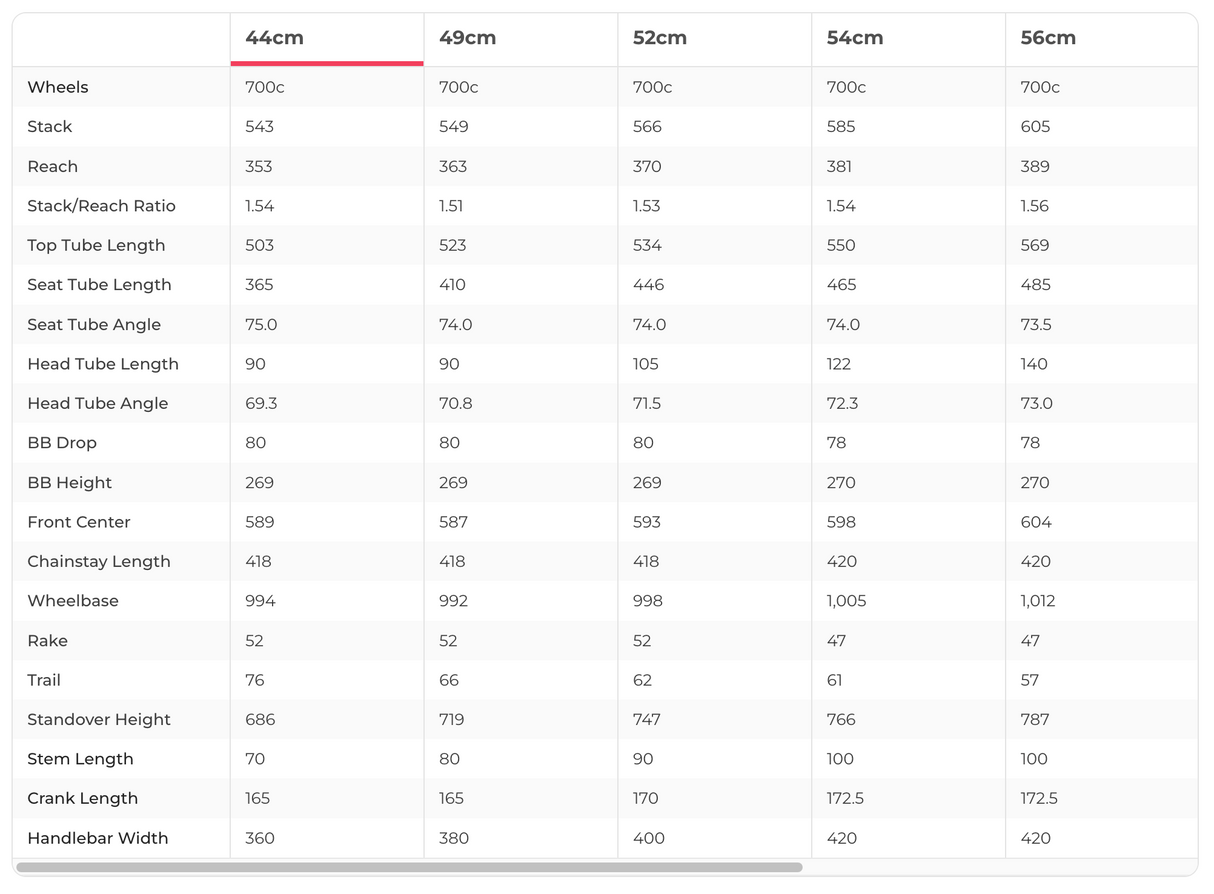Click the Standover Height row label

[x=99, y=719]
